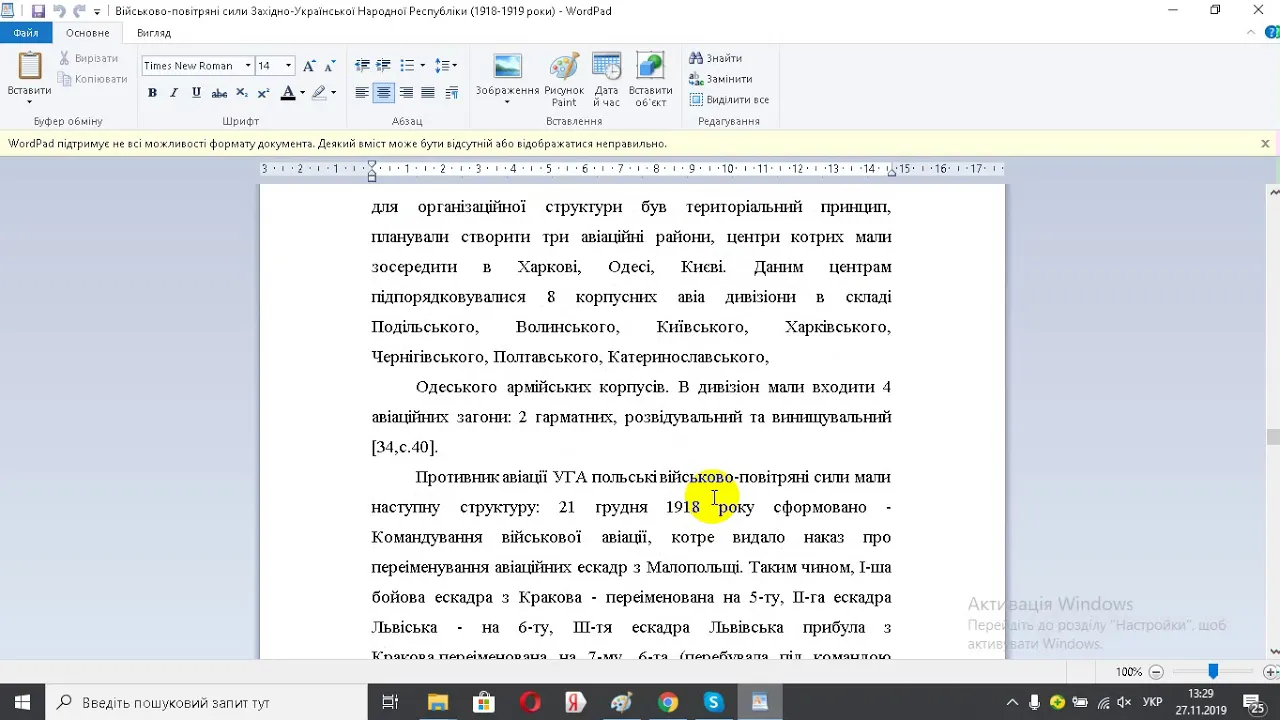This screenshot has height=720, width=1280.
Task: Start a bulleted list
Action: coord(406,66)
